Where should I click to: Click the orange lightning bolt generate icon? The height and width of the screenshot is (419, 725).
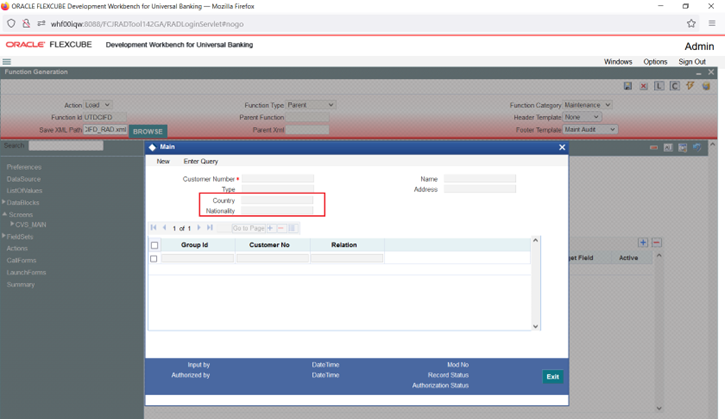pyautogui.click(x=690, y=86)
